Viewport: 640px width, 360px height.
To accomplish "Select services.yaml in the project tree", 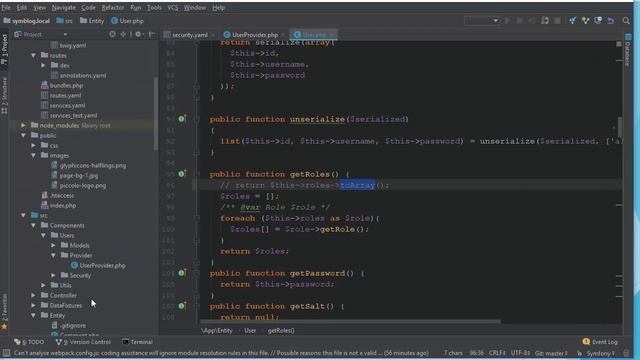I will point(63,105).
